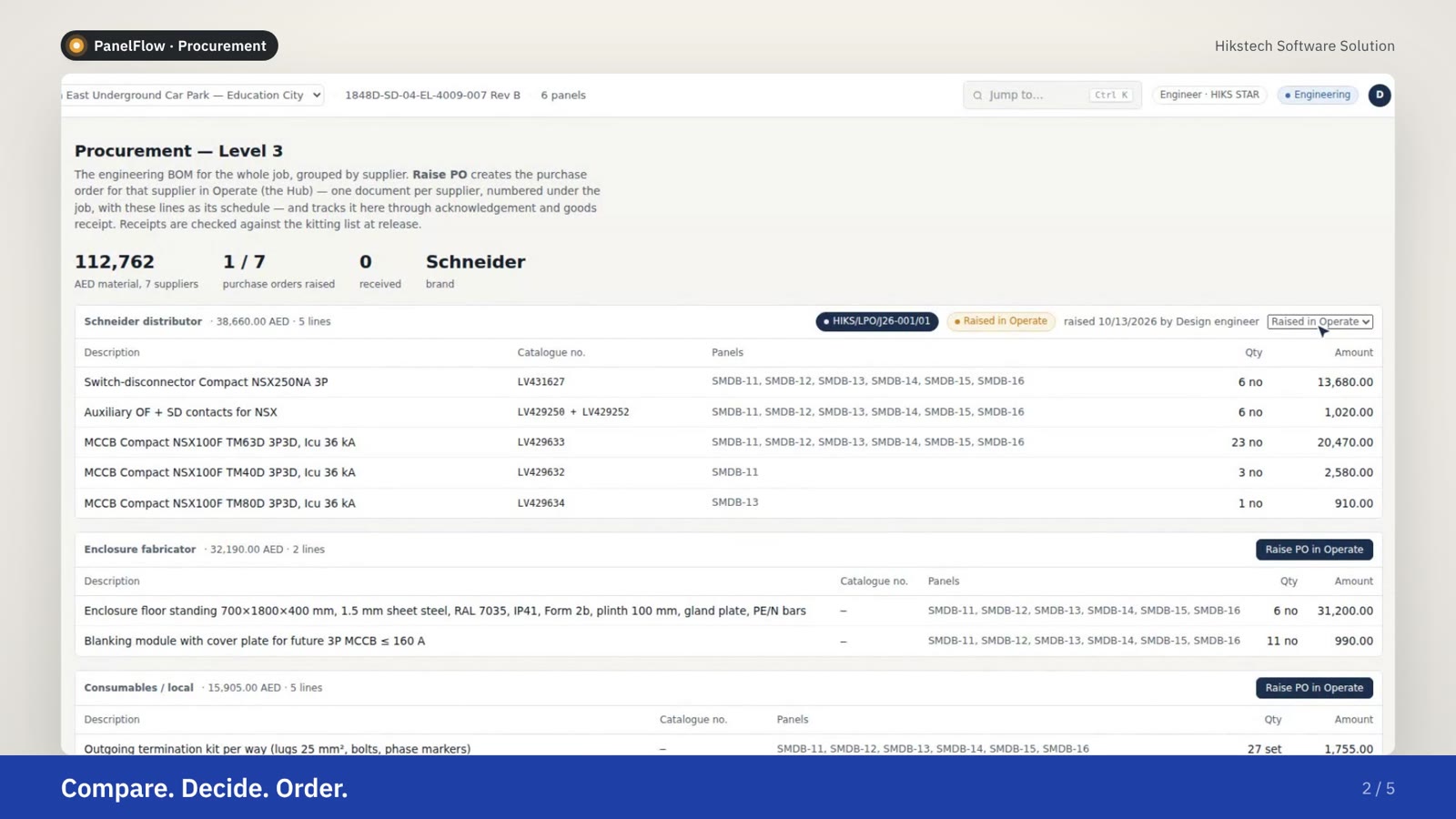The width and height of the screenshot is (1456, 819).
Task: Click the Engineer · HIKS STAR badge
Action: 1208,95
